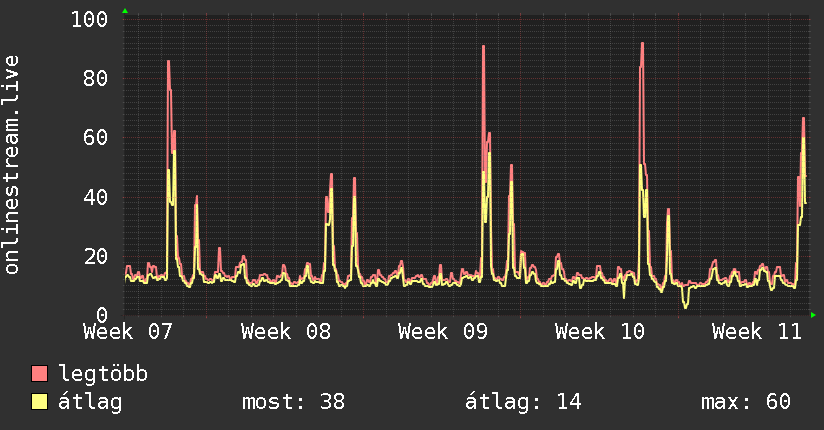824x430 pixels.
Task: Click the 100 y-axis label
Action: (x=89, y=19)
